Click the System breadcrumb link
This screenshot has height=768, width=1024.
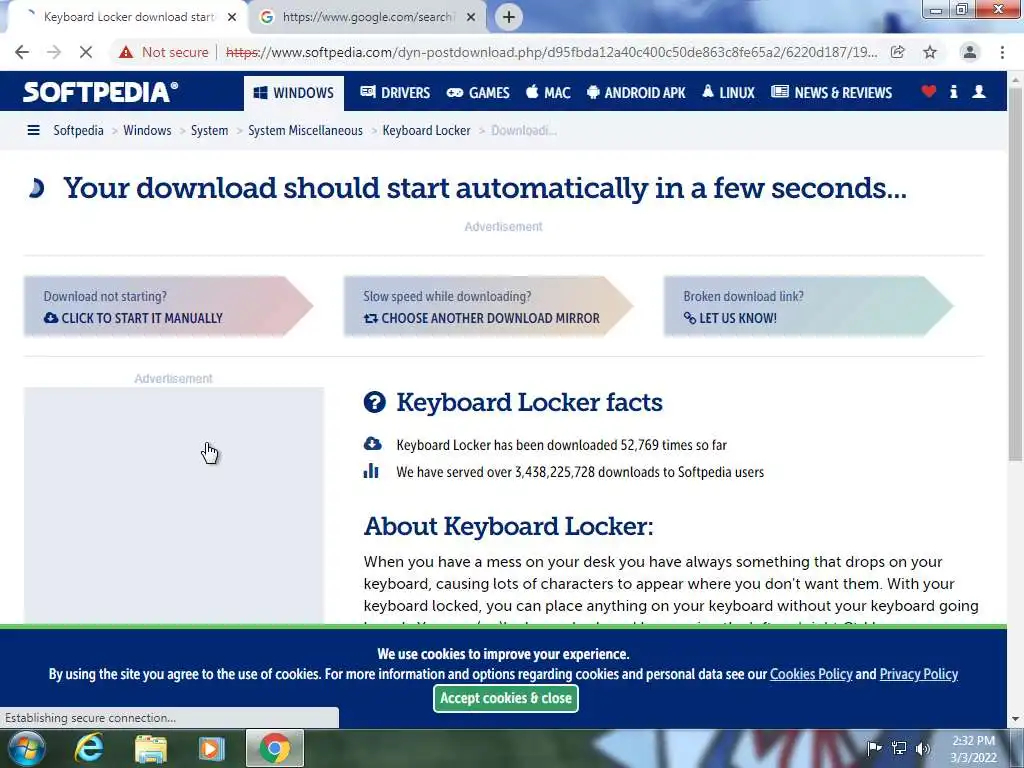pos(210,131)
